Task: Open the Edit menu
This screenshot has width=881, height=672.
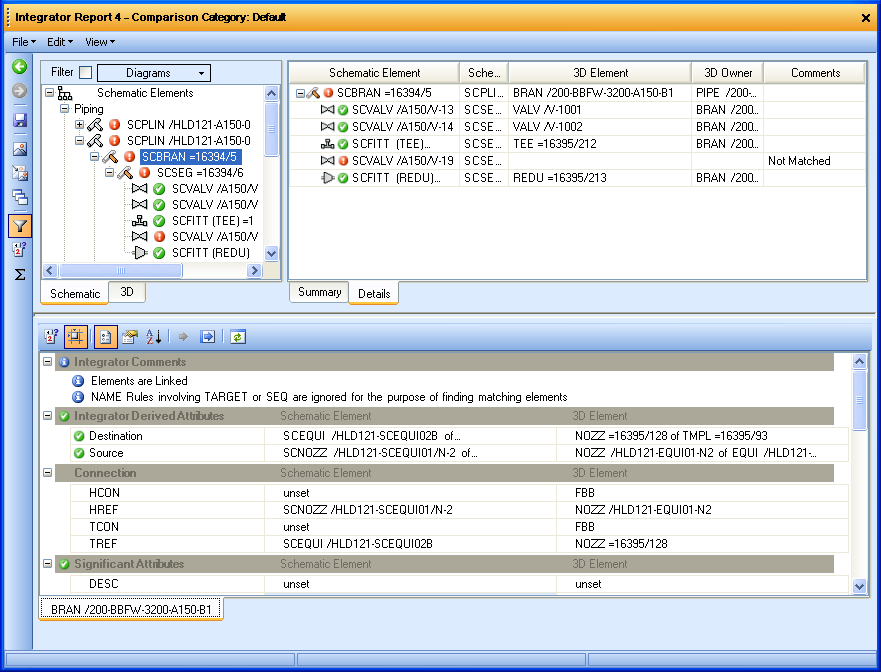Action: [59, 42]
